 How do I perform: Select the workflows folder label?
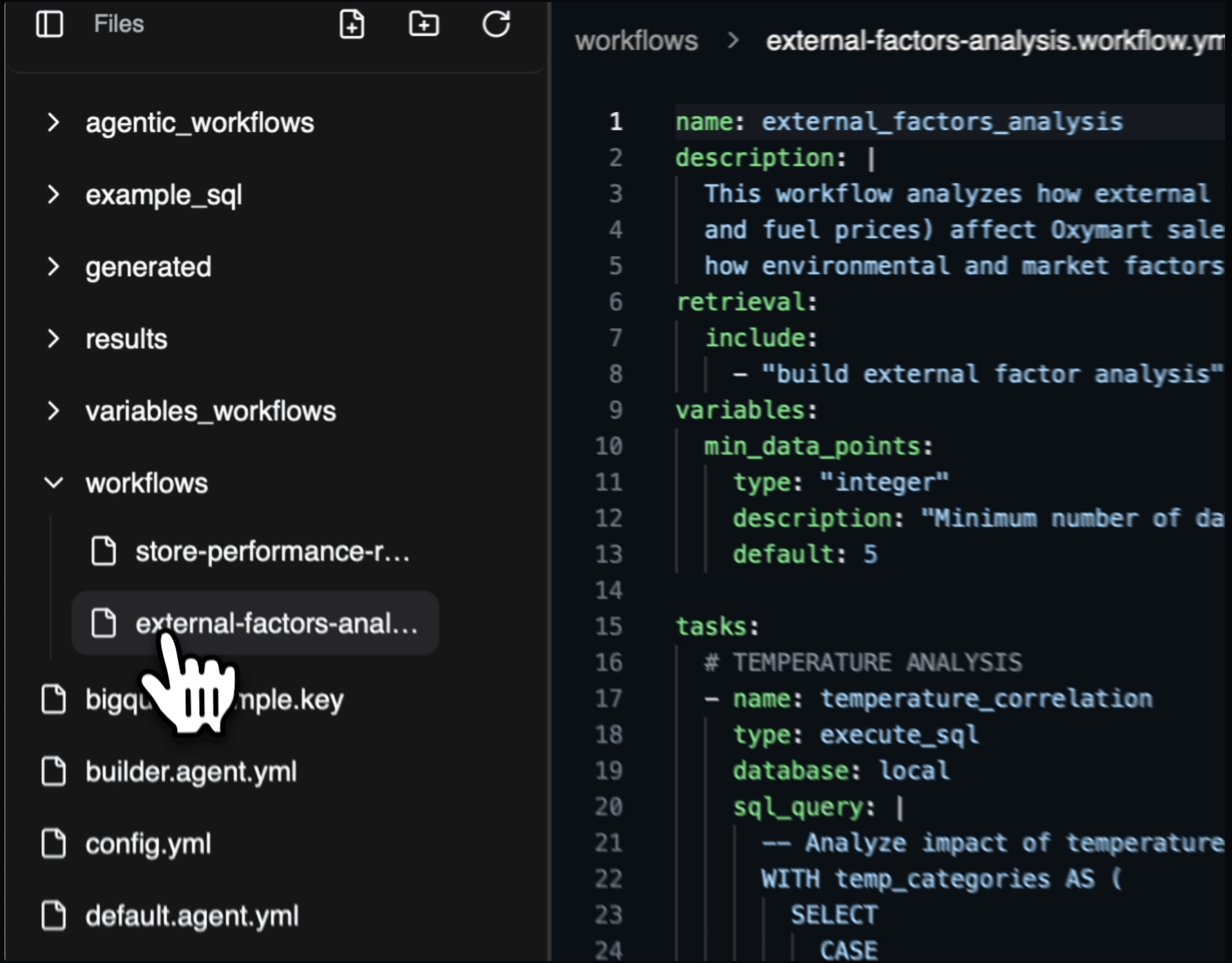[146, 483]
